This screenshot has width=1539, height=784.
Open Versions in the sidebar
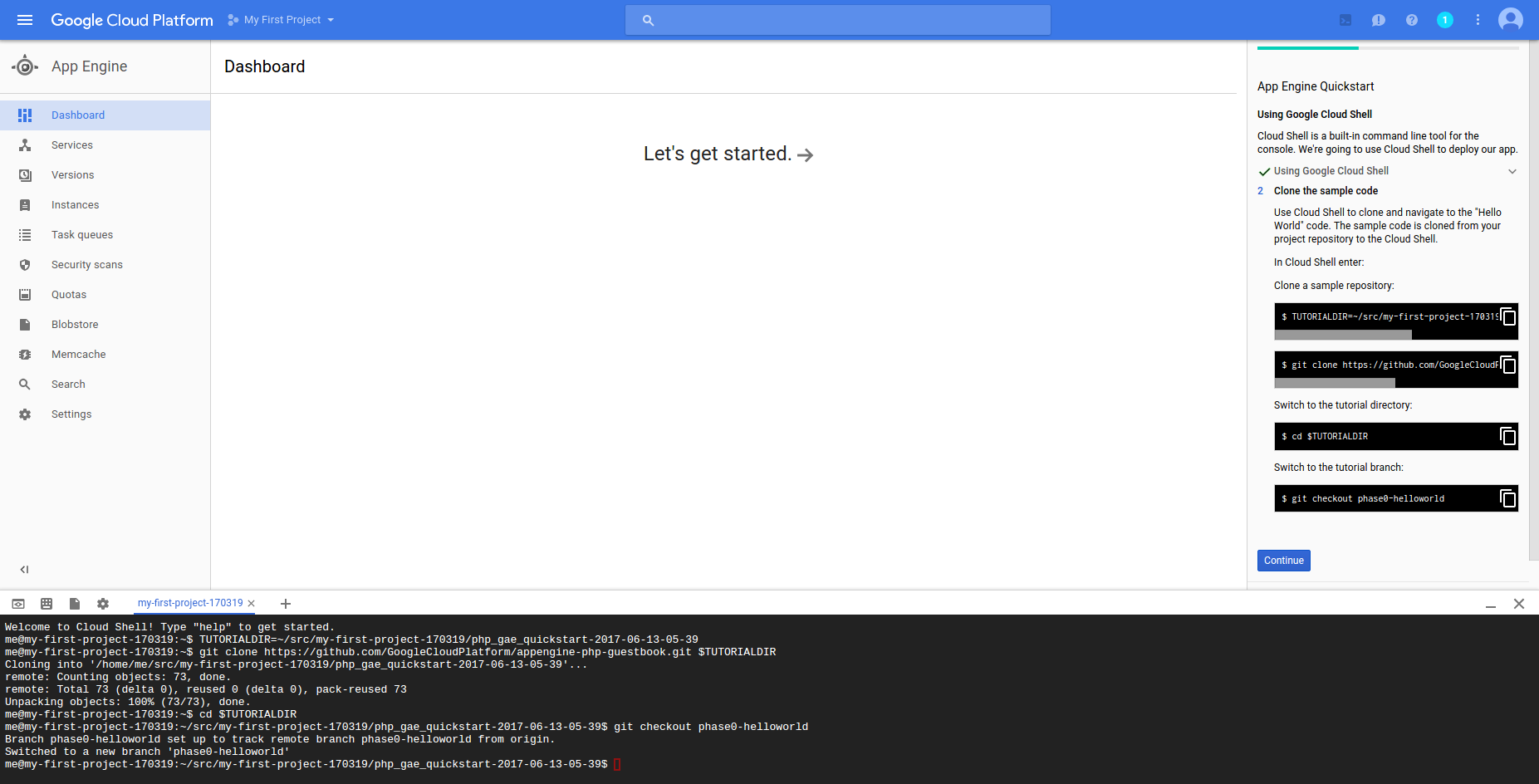tap(105, 175)
